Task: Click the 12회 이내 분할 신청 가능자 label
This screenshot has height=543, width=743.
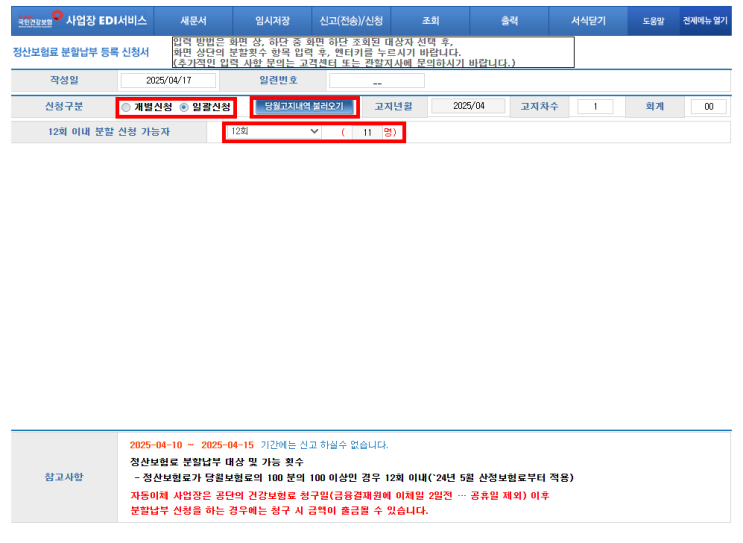Action: pos(109,132)
